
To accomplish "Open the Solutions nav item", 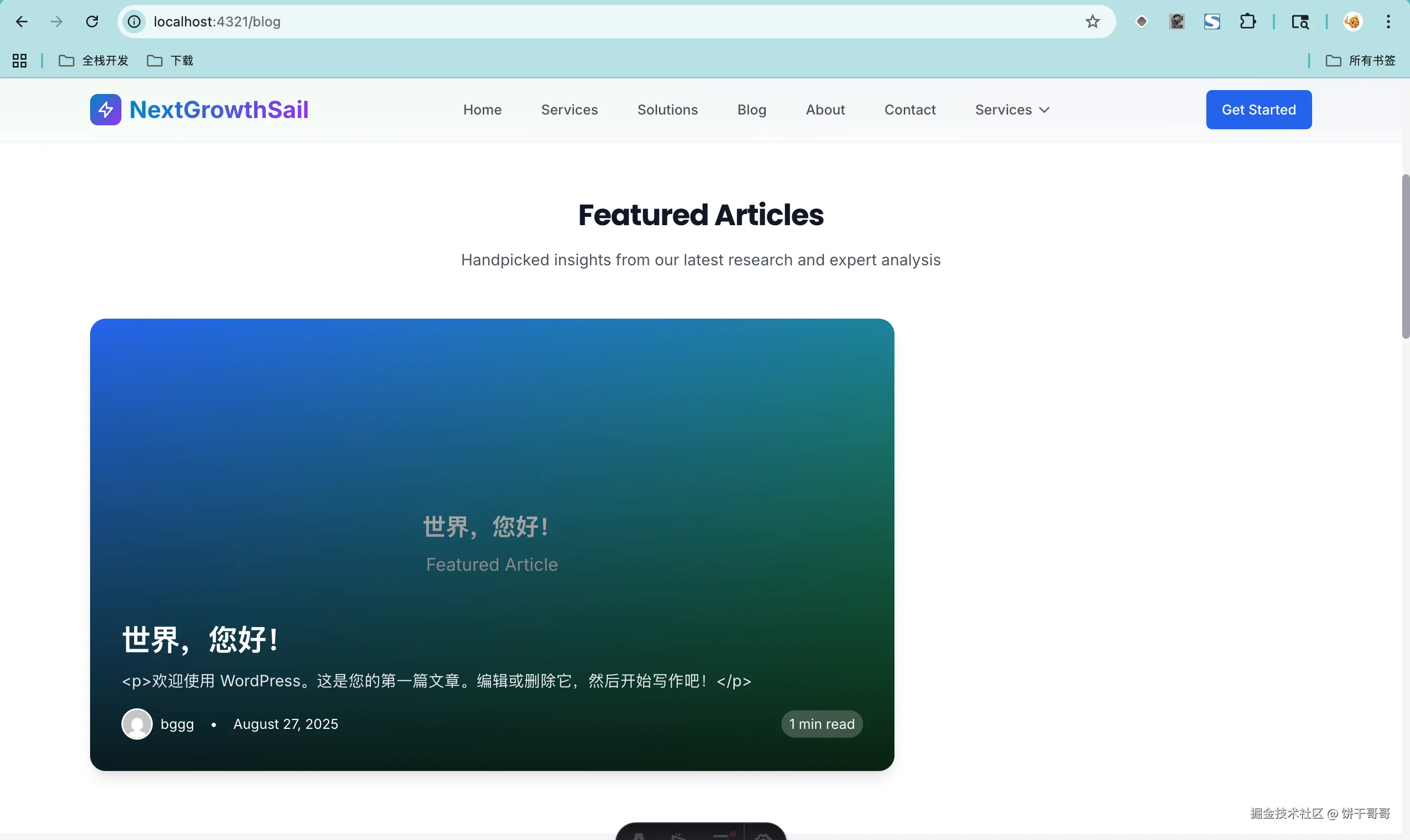I will point(667,110).
